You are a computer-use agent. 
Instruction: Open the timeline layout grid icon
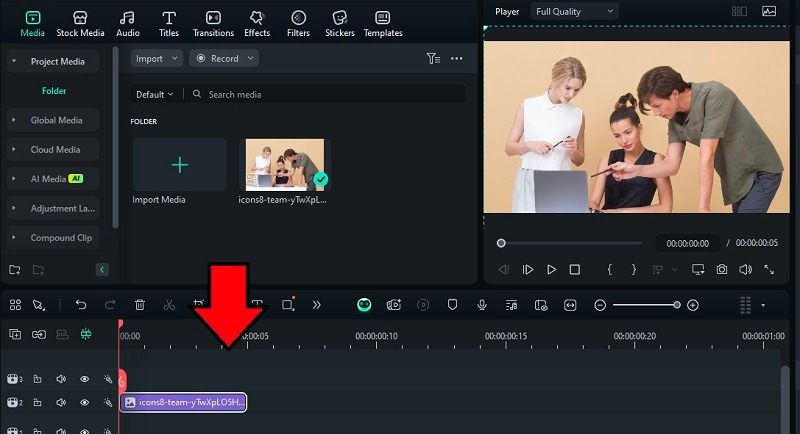15,305
